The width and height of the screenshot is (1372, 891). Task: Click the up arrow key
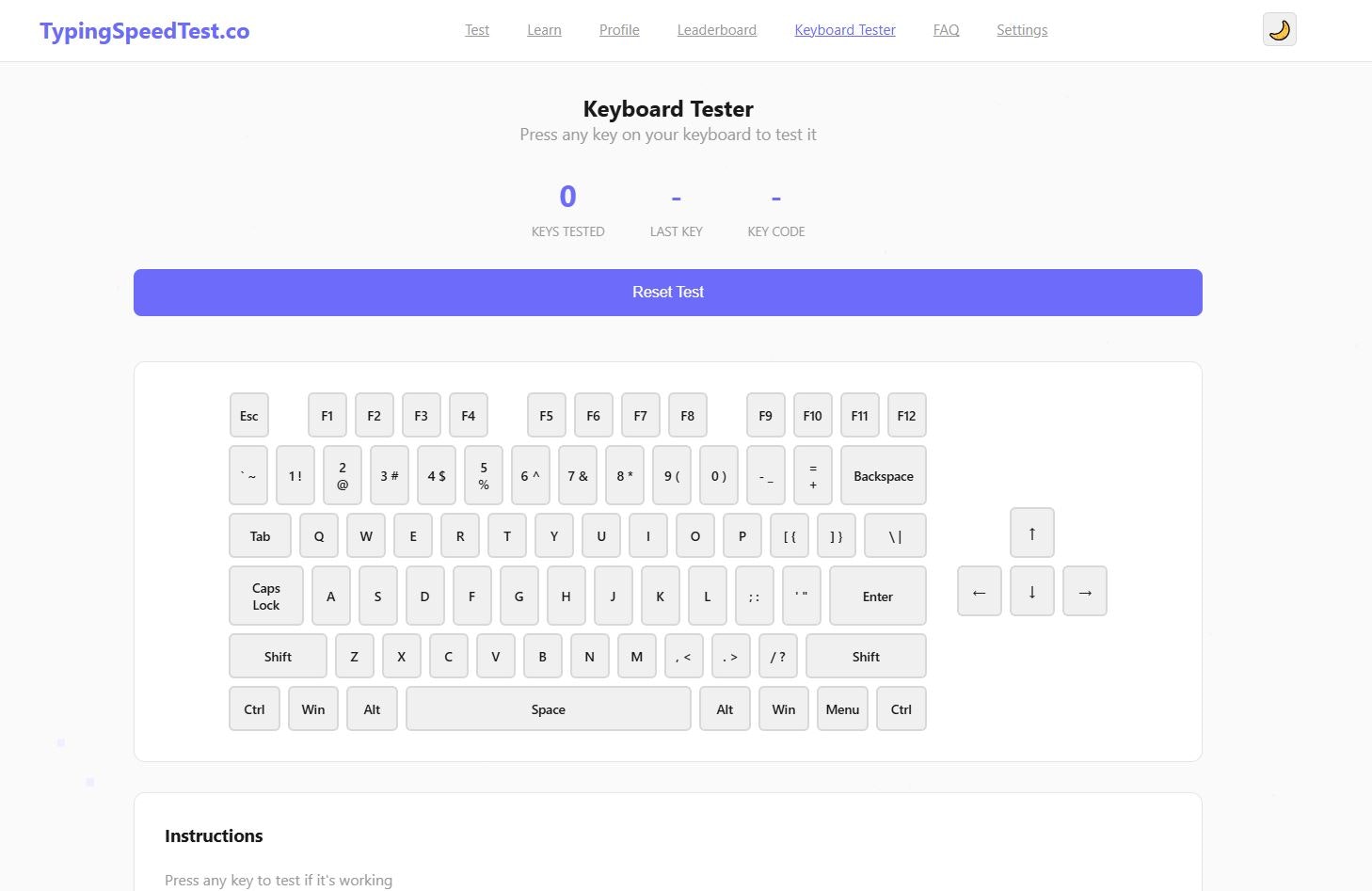point(1031,532)
